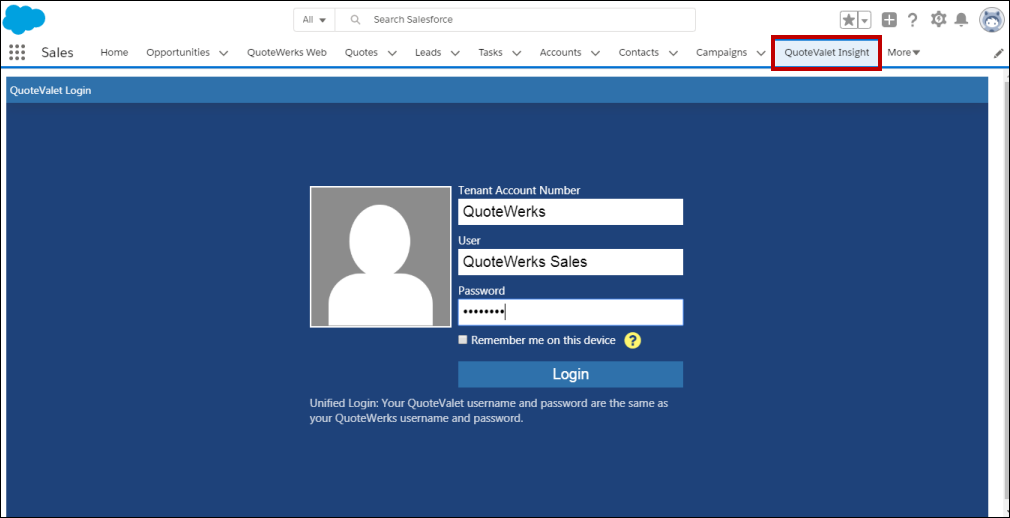Open the favorites list dropdown arrow
Image resolution: width=1010 pixels, height=518 pixels.
coord(864,20)
